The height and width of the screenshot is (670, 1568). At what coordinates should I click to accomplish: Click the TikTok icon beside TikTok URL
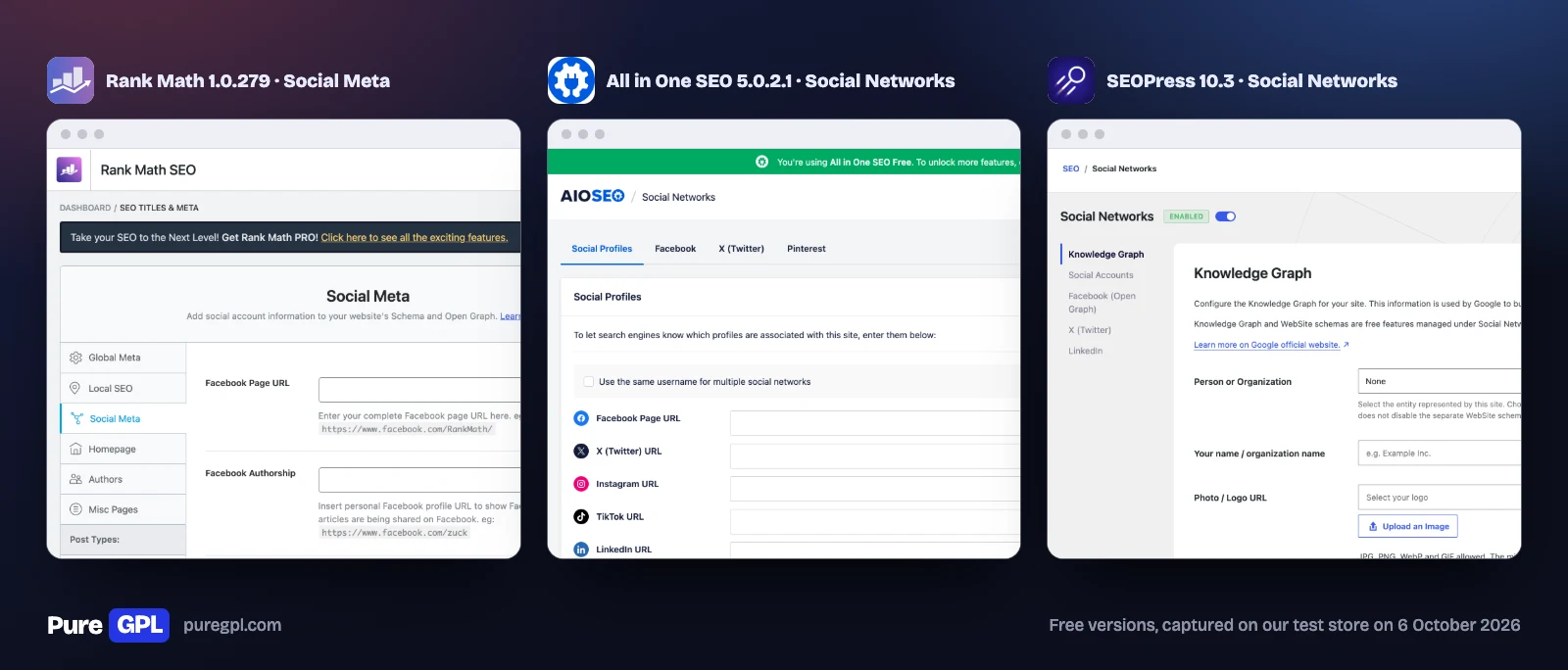pos(581,517)
